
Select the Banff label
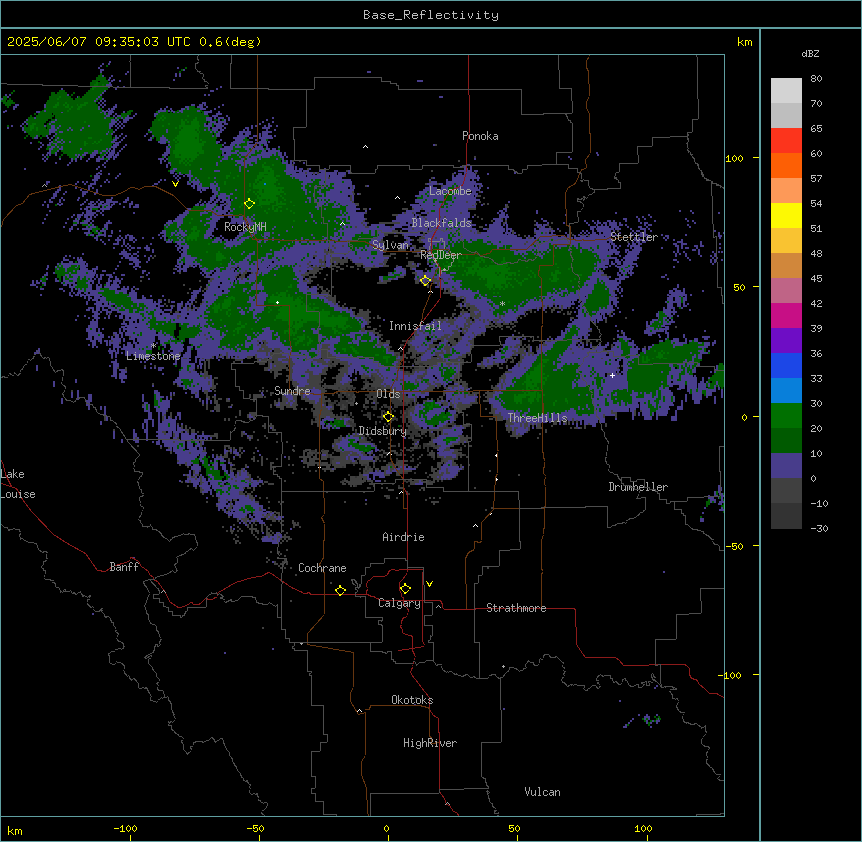click(x=124, y=567)
